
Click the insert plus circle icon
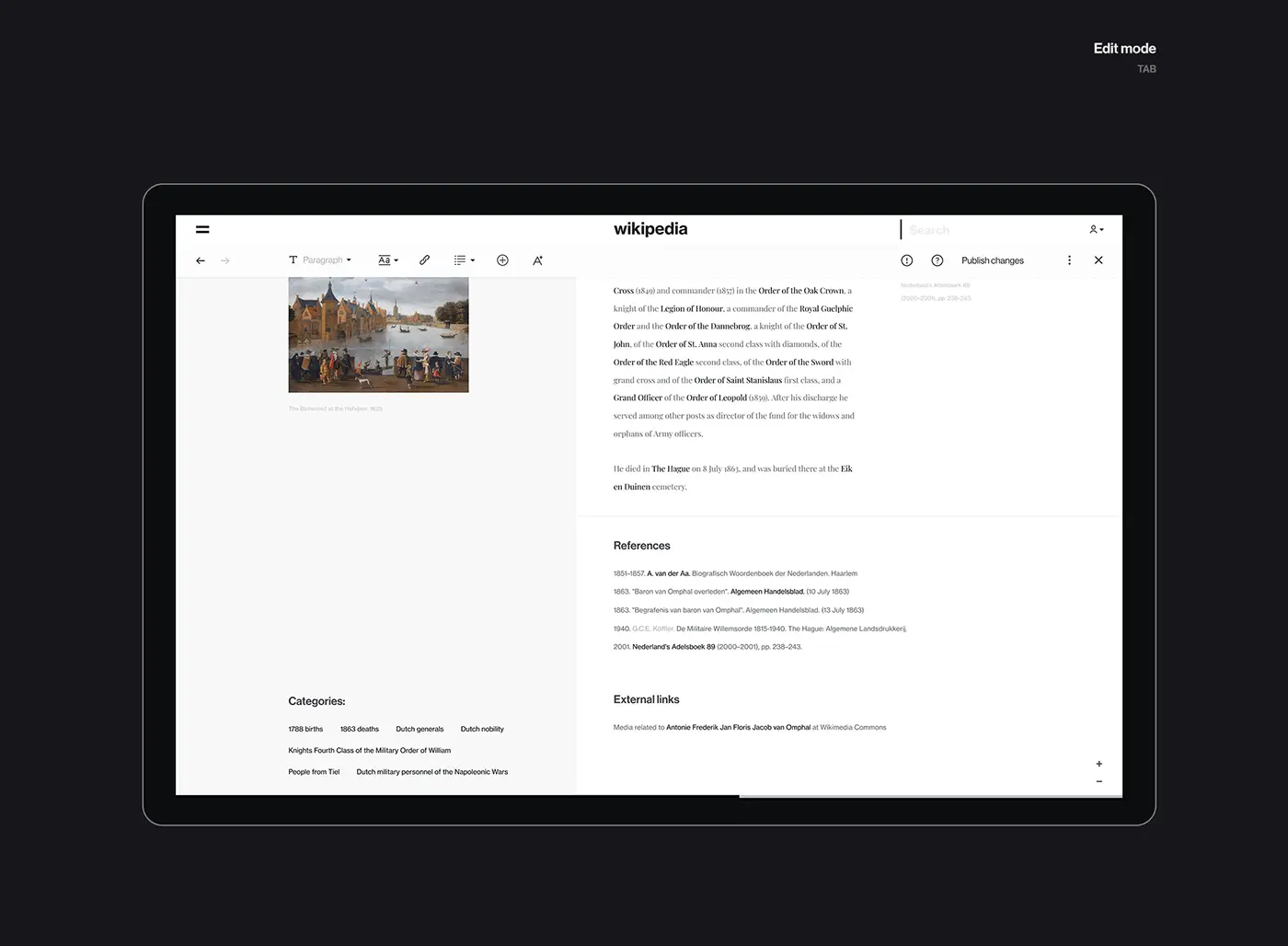click(502, 260)
